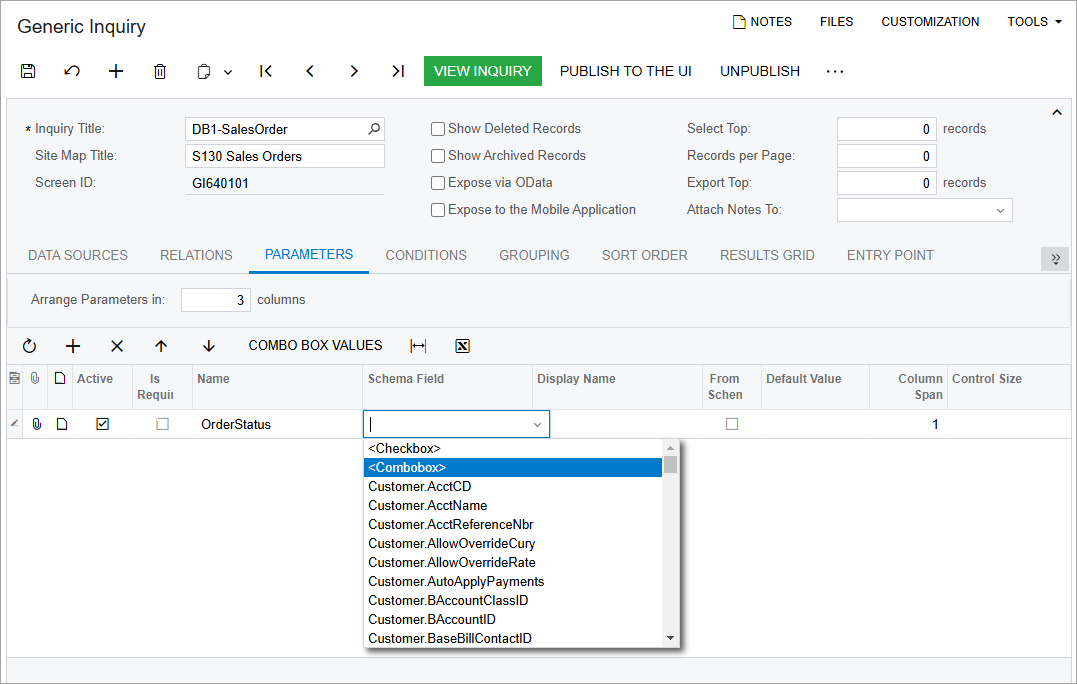Enable Show Deleted Records checkbox
This screenshot has width=1077, height=684.
(438, 129)
